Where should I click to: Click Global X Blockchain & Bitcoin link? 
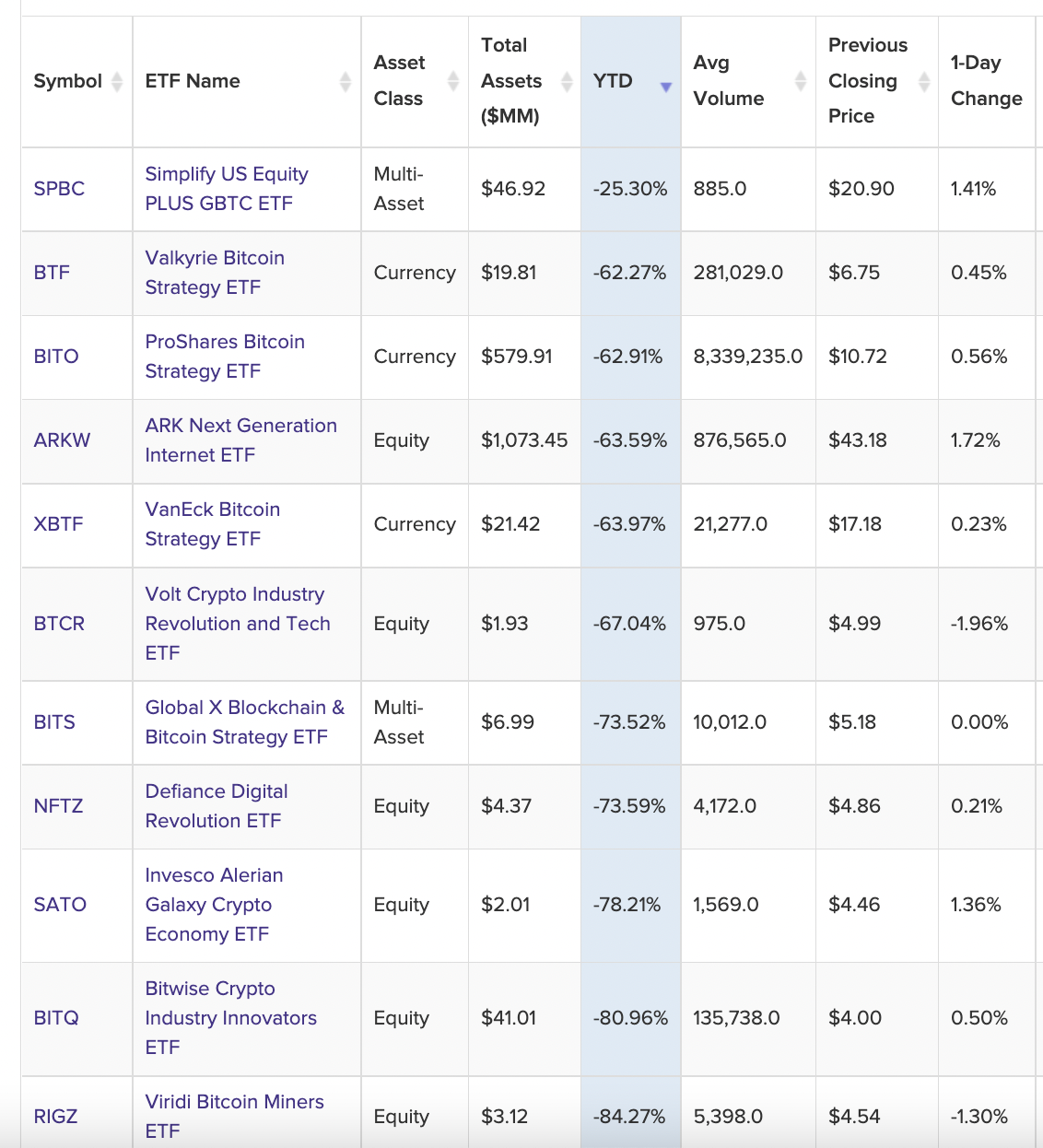[244, 722]
